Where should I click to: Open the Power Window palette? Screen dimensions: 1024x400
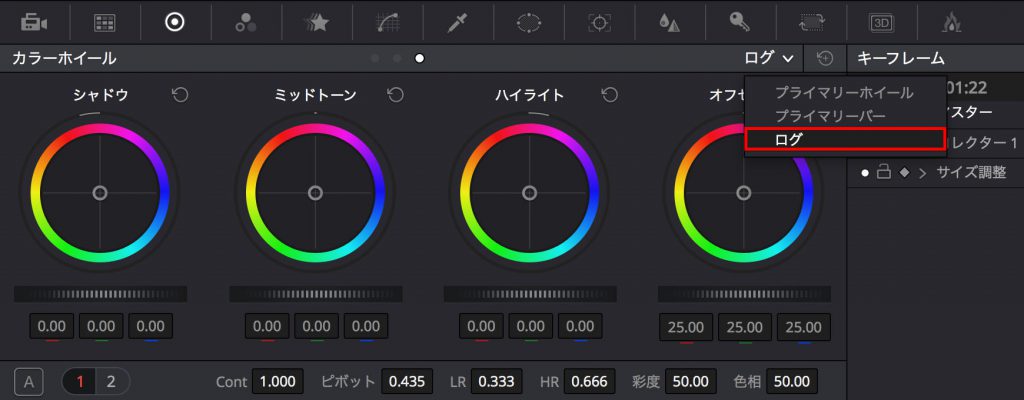click(x=528, y=23)
